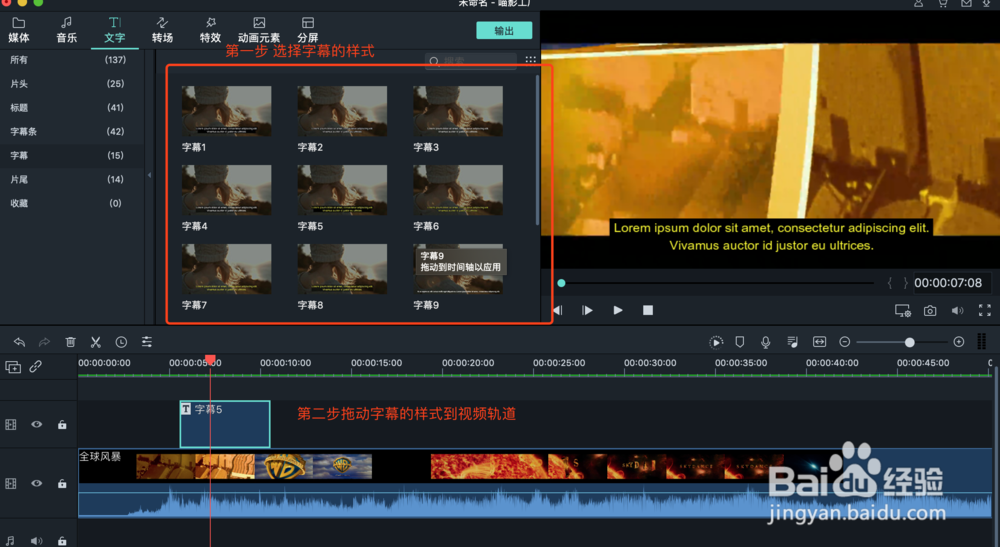Select the 文字 text tab

(x=114, y=30)
